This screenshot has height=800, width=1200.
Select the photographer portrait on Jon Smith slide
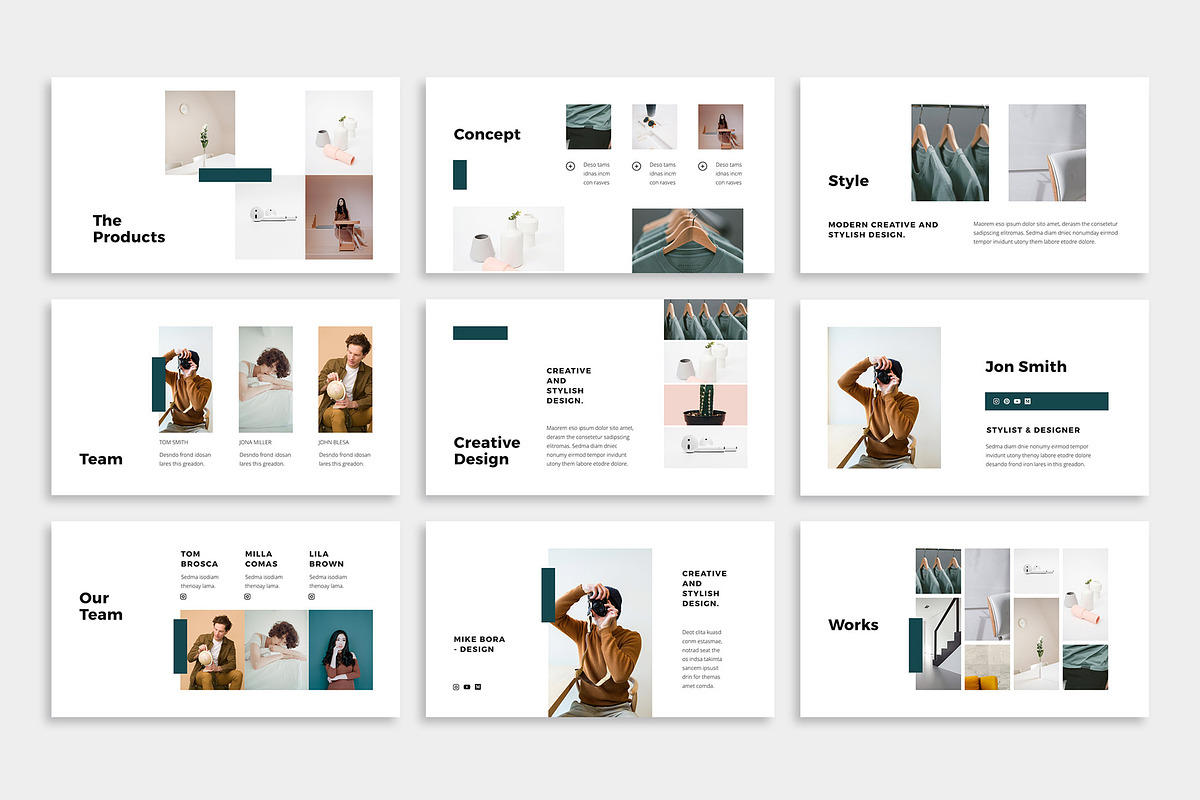(x=884, y=397)
